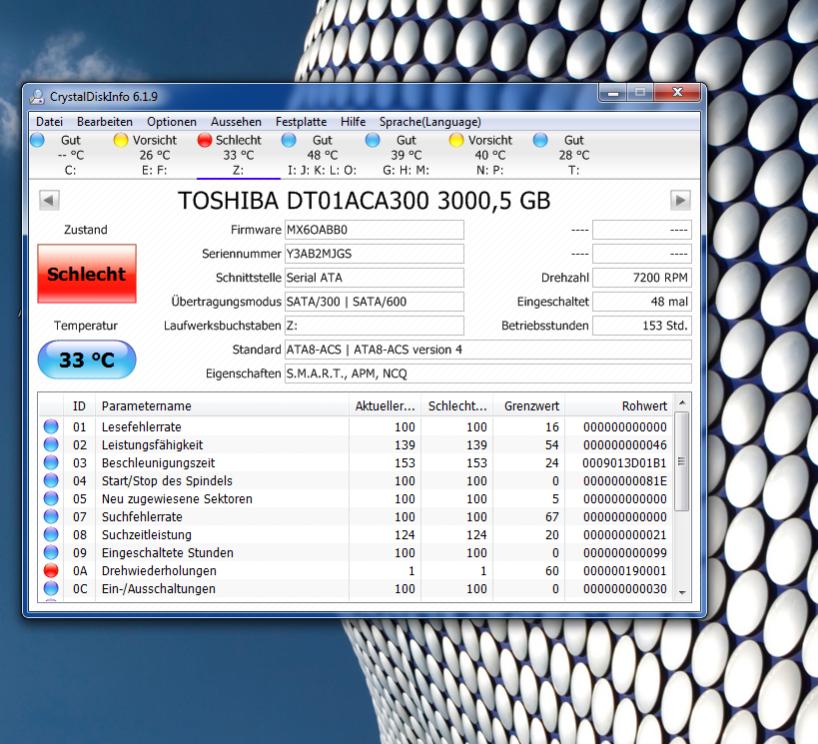The width and height of the screenshot is (818, 744).
Task: Go to previous disk with left arrow
Action: tap(50, 200)
